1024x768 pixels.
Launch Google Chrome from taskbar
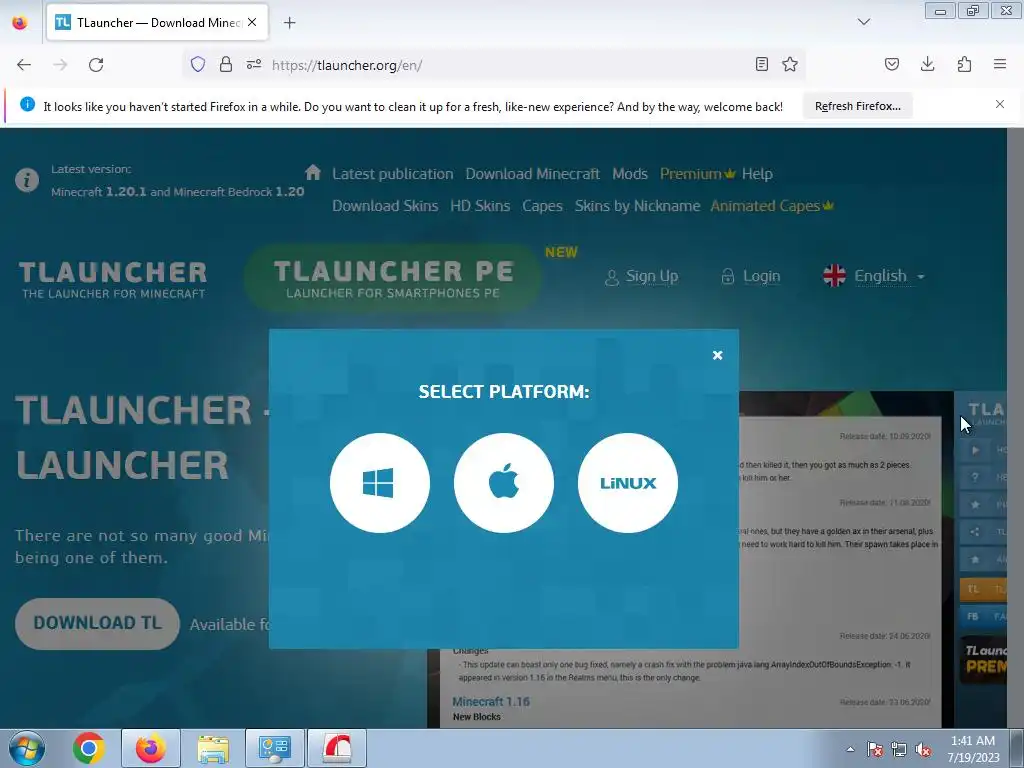pyautogui.click(x=89, y=748)
